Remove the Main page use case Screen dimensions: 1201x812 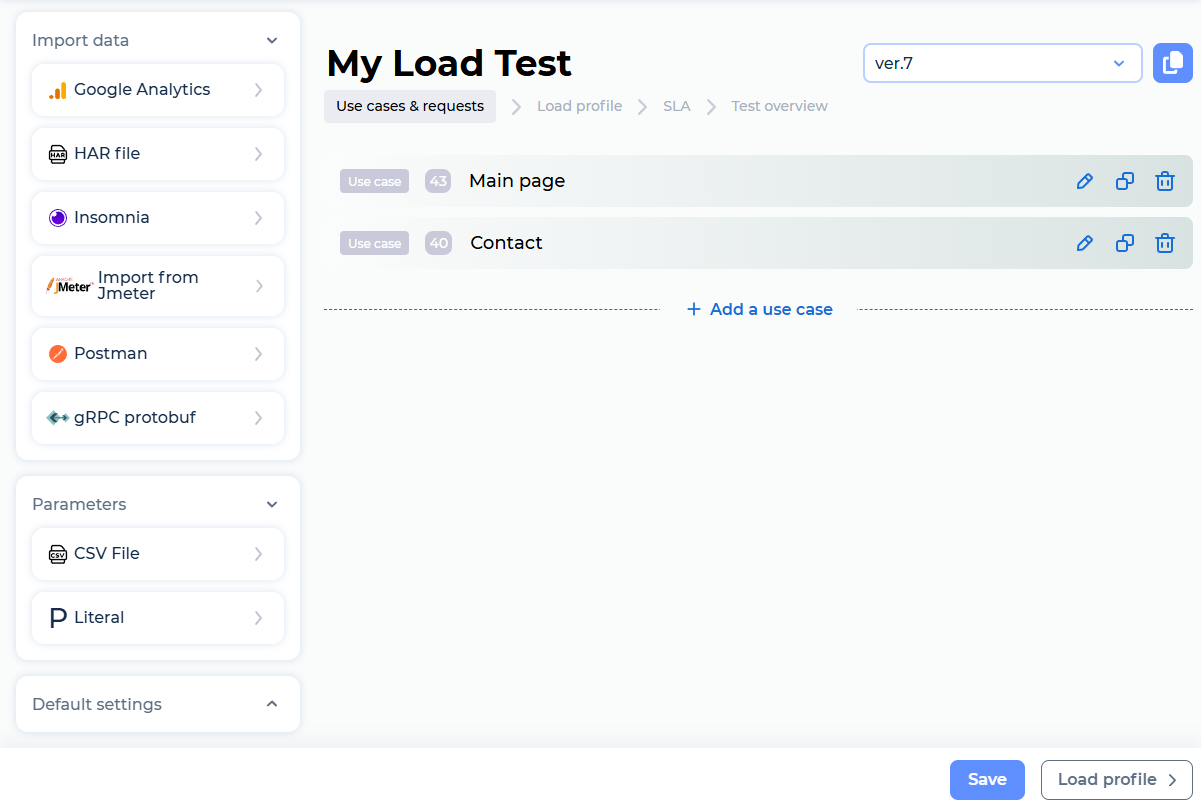(1164, 181)
